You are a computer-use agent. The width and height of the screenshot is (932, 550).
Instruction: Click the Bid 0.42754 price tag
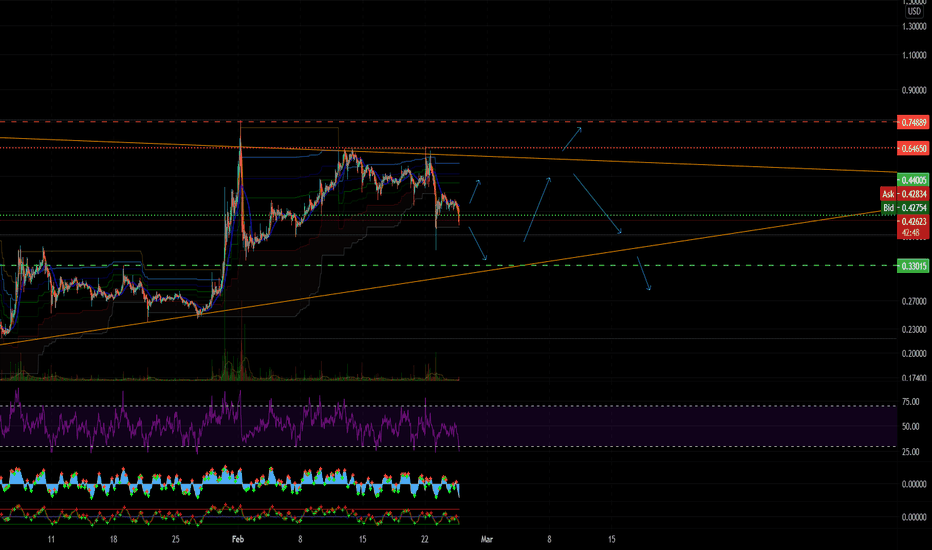point(904,208)
